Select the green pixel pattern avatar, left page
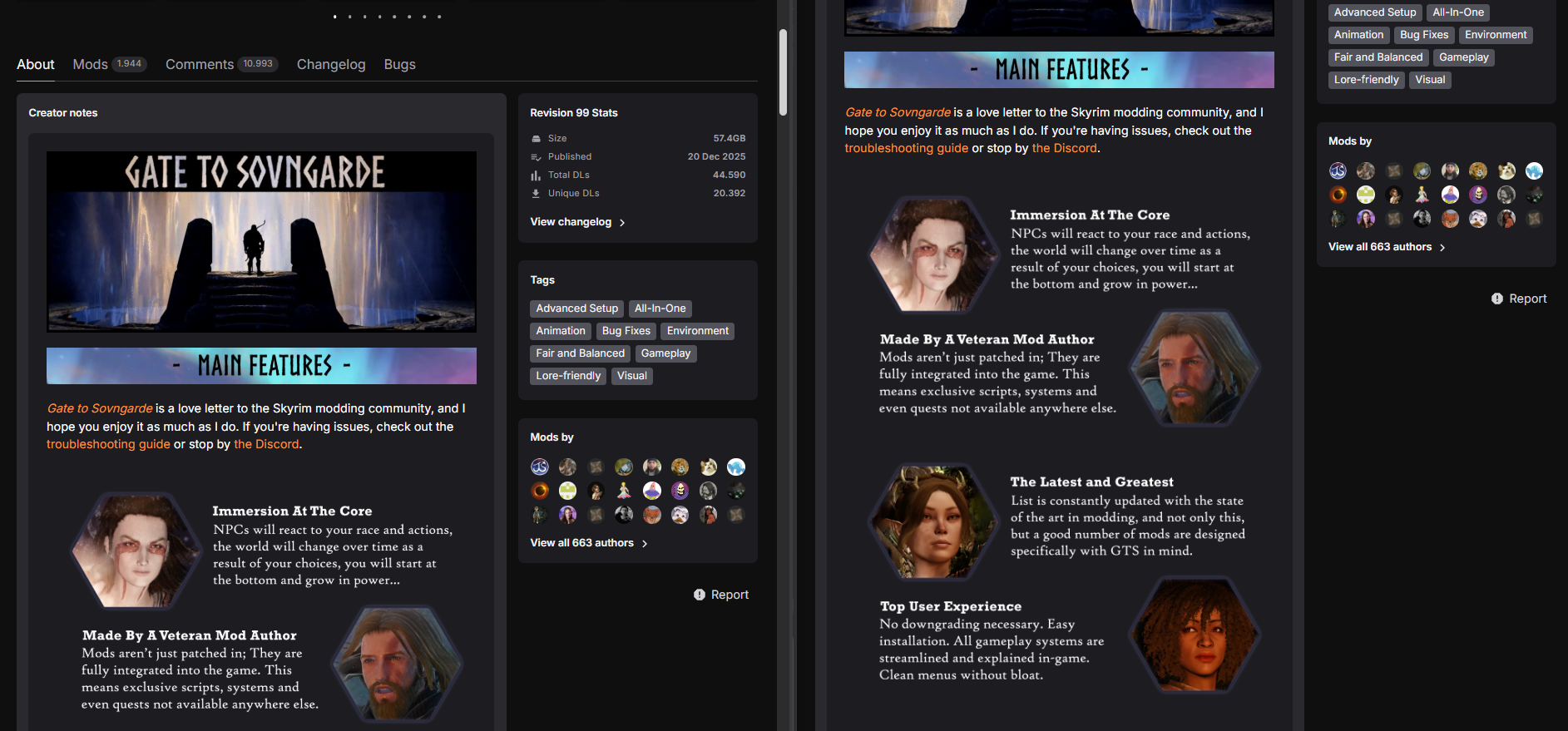 (x=568, y=491)
